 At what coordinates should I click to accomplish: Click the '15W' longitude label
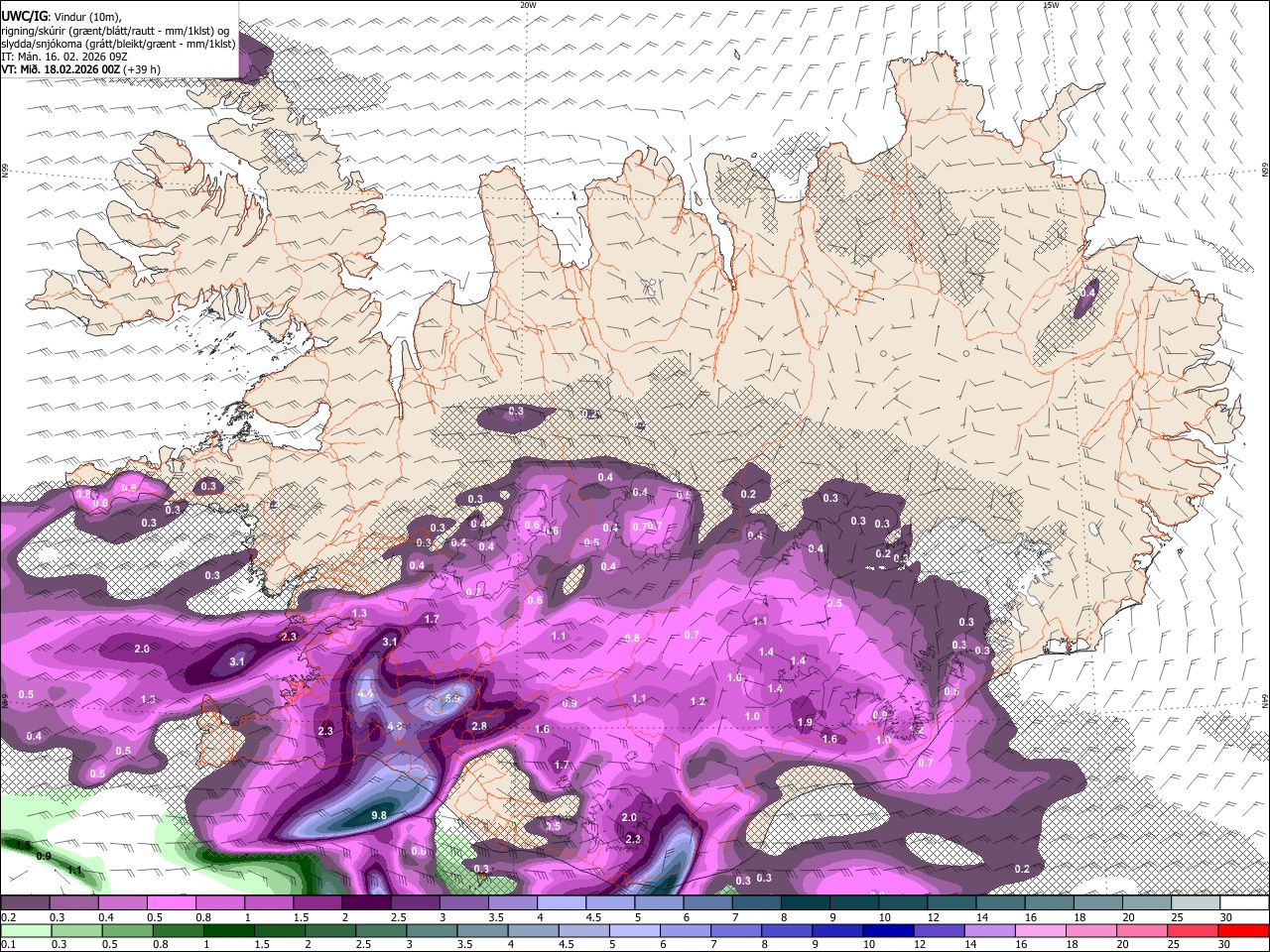coord(1051,5)
